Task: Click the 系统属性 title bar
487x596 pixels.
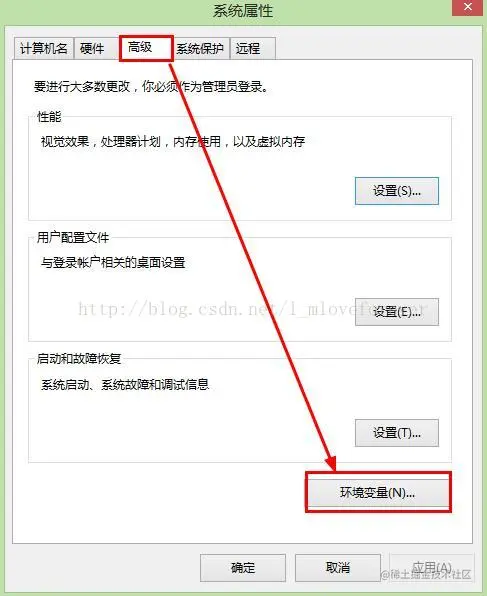Action: click(243, 11)
